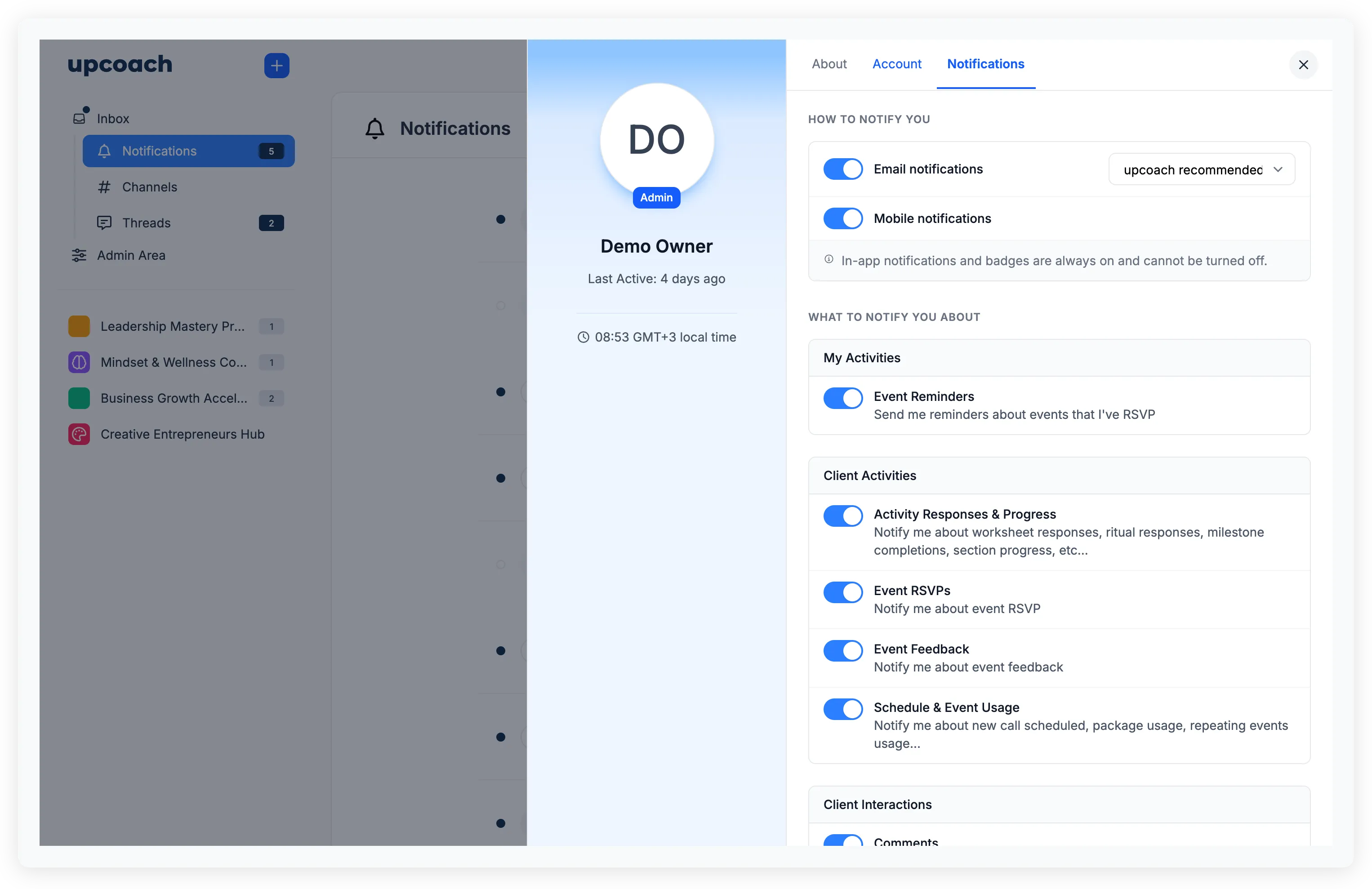Select the Mindset & Wellness community icon
Screen dimensions: 1372x889
pyautogui.click(x=79, y=362)
